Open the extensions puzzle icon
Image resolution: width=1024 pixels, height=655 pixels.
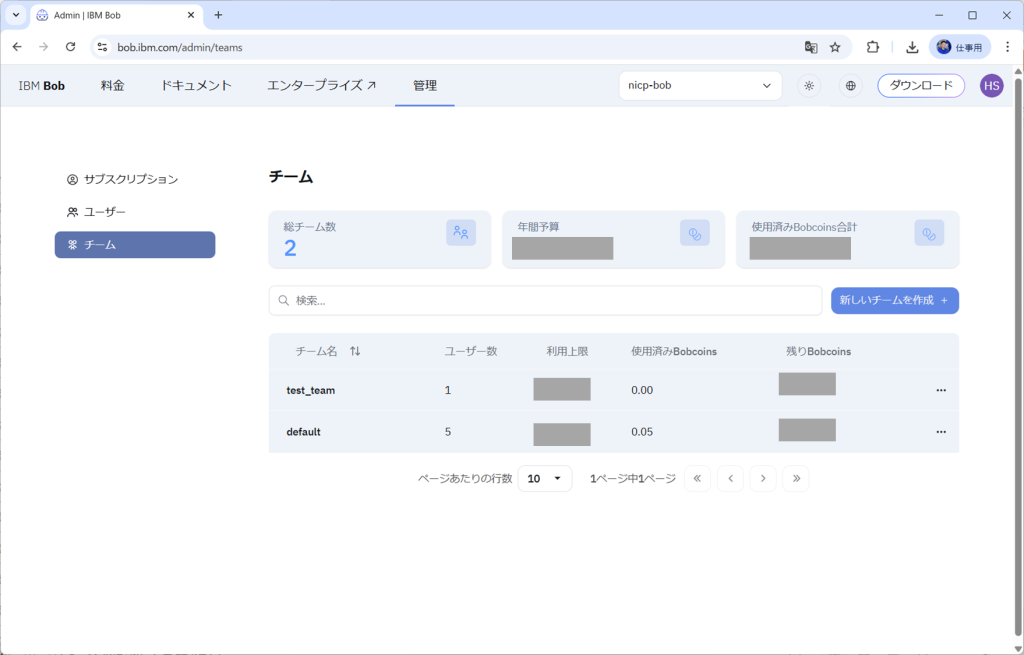(872, 47)
